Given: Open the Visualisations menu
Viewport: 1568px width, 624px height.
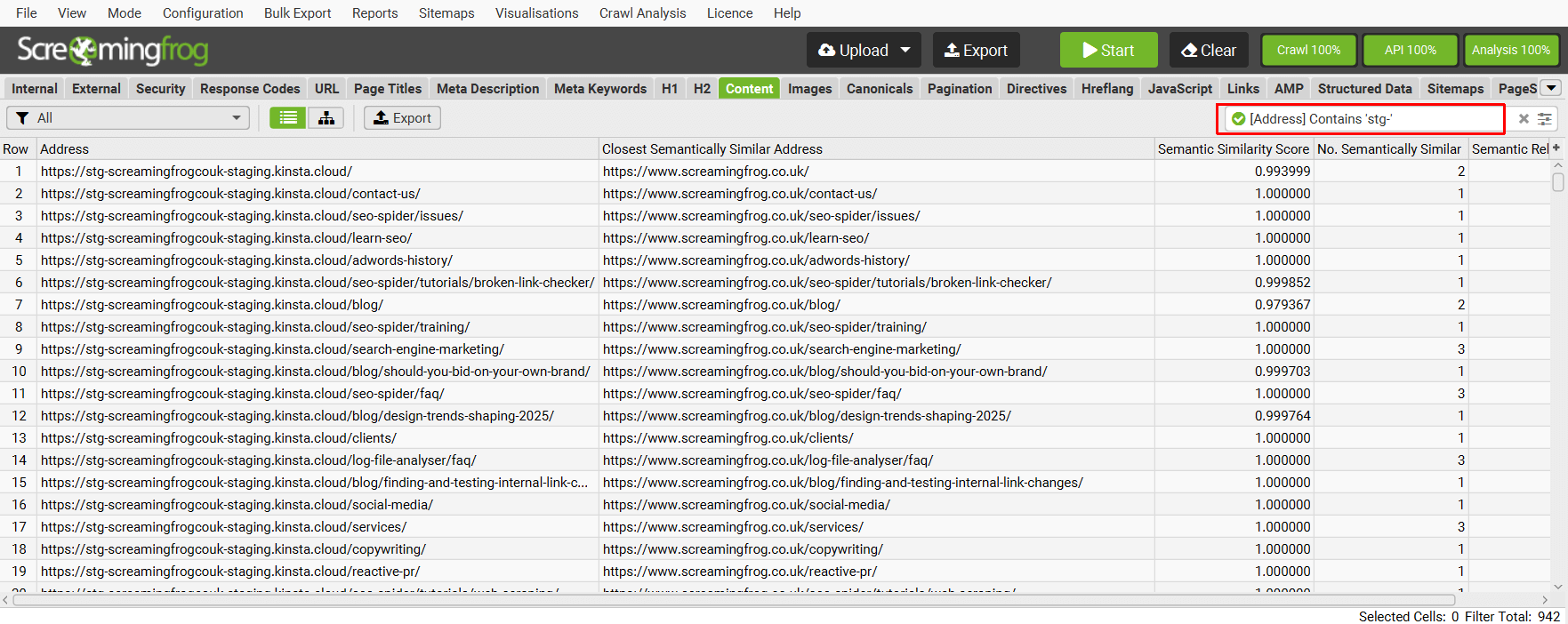Looking at the screenshot, I should click(536, 13).
